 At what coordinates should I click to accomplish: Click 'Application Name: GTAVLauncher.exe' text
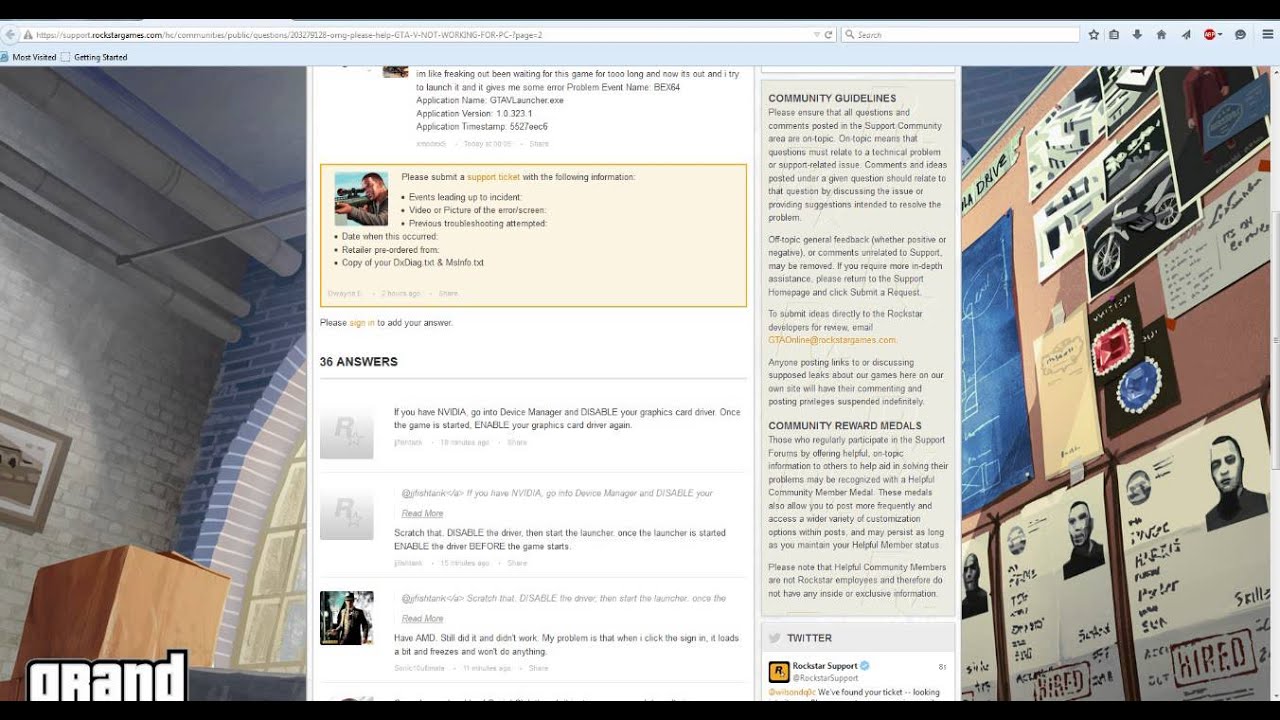click(x=490, y=100)
